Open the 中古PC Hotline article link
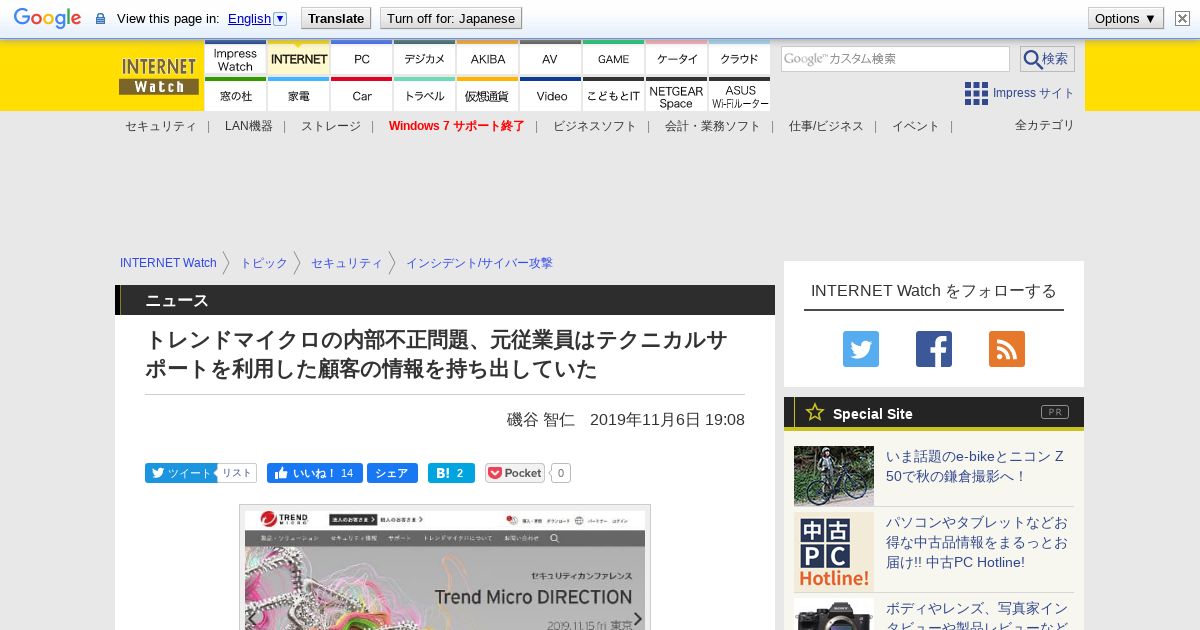This screenshot has width=1200, height=630. (977, 542)
